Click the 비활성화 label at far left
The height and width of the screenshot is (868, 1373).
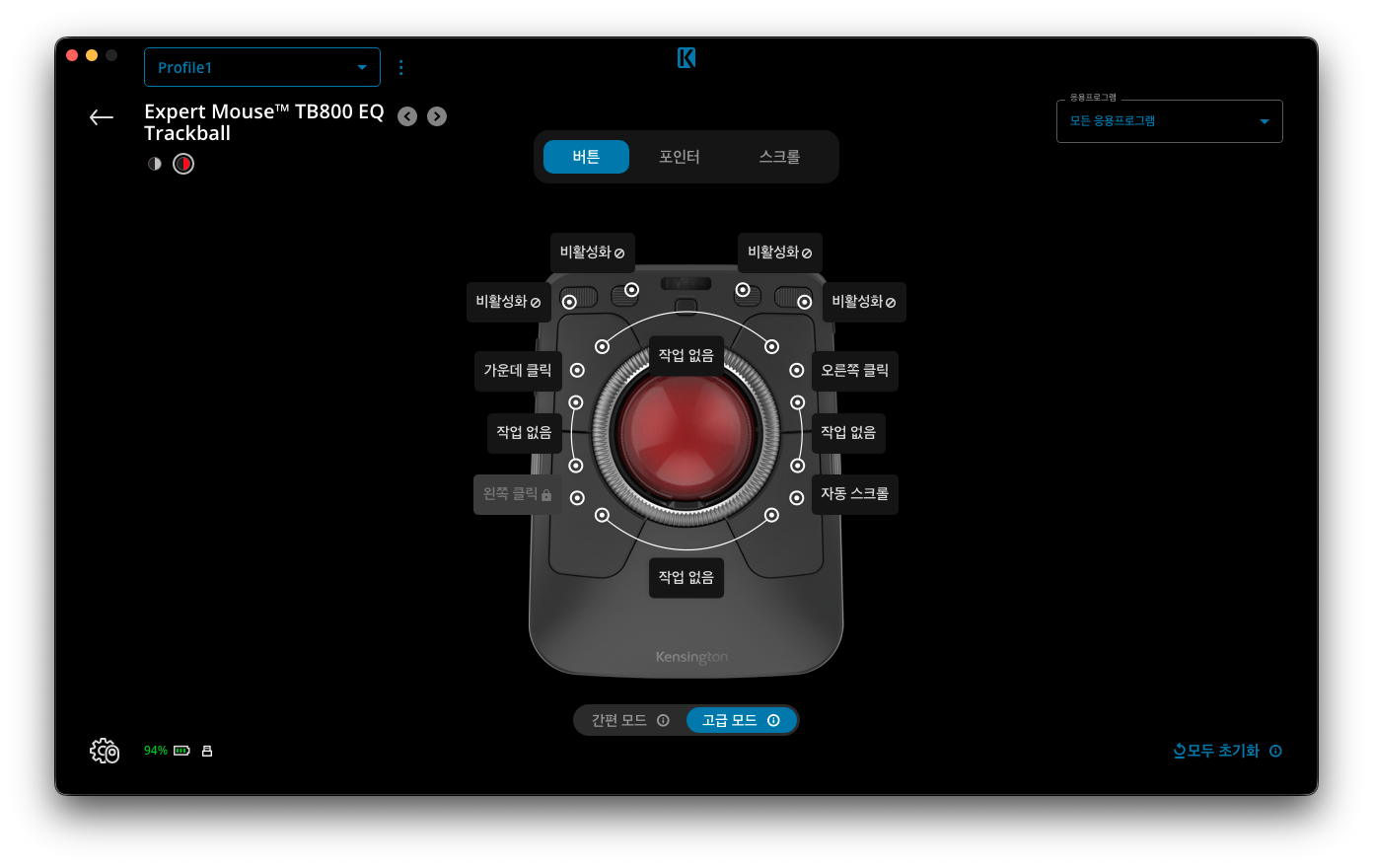pyautogui.click(x=508, y=302)
